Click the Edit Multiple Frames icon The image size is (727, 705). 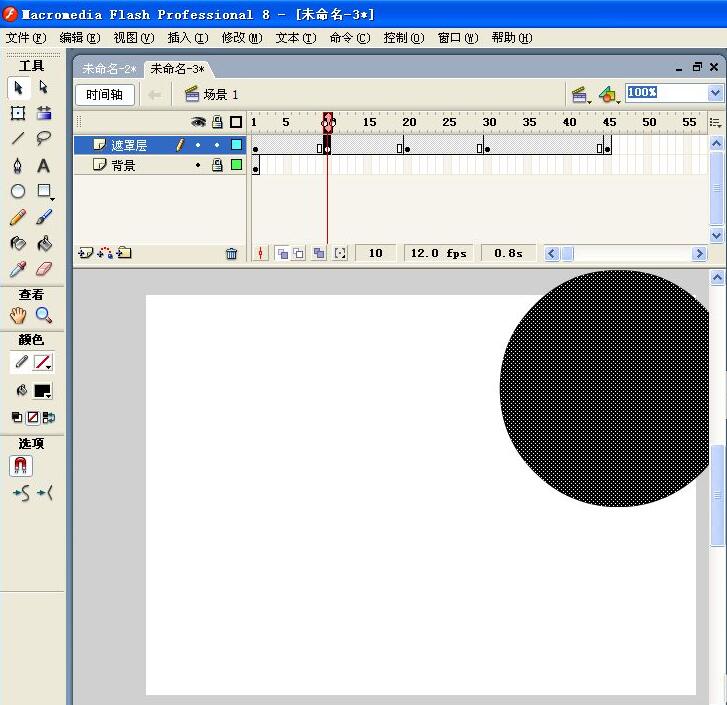[319, 253]
